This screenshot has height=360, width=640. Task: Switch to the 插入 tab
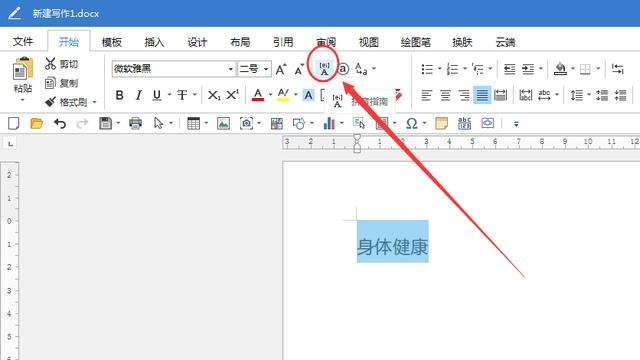(x=154, y=42)
